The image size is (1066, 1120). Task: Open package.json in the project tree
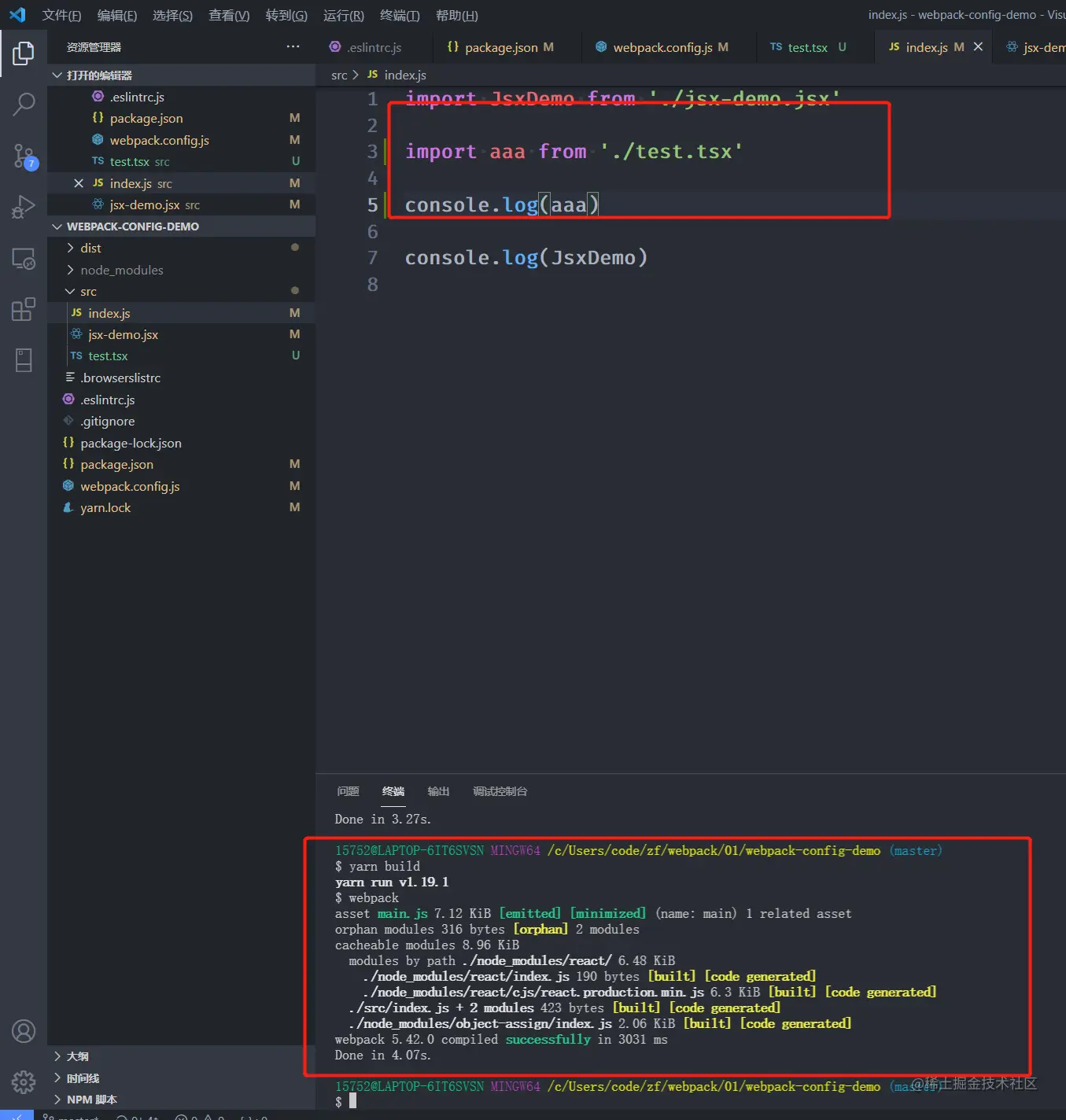click(181, 464)
